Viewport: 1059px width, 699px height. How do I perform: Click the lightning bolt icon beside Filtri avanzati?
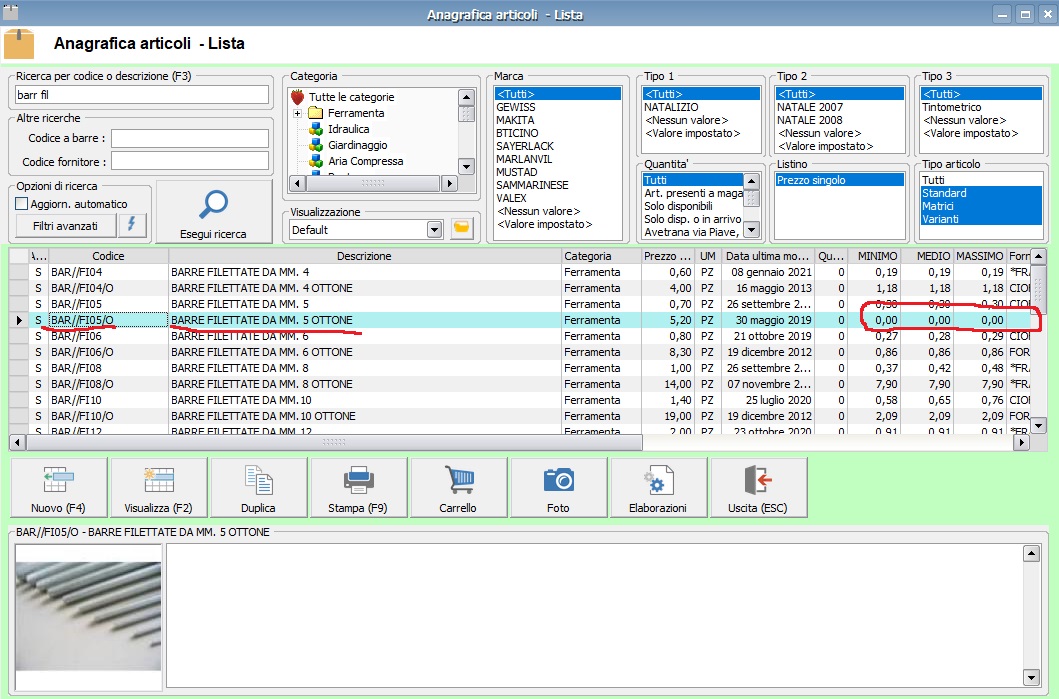click(133, 226)
